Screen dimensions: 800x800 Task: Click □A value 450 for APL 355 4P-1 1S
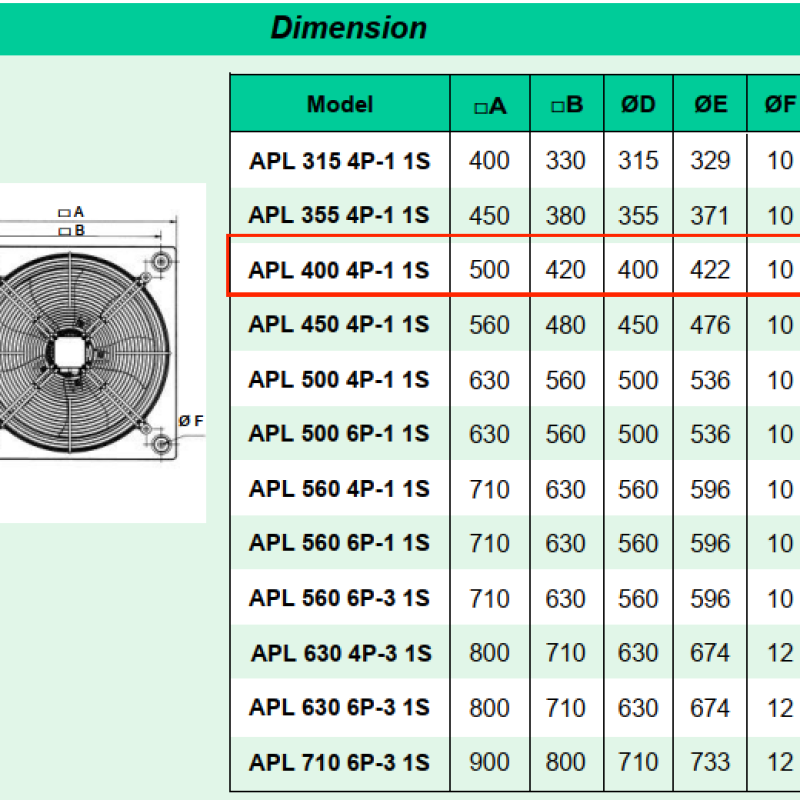489,215
